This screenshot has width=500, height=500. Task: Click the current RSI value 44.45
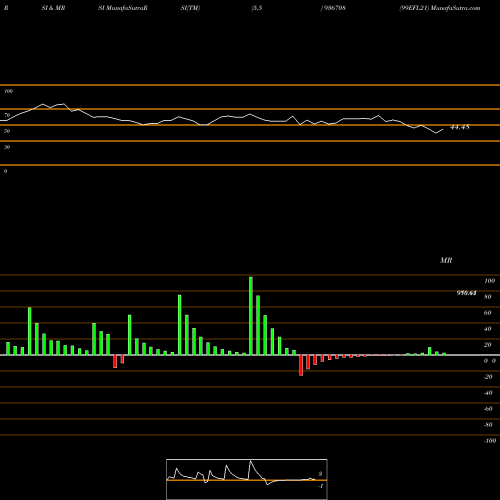tap(460, 127)
